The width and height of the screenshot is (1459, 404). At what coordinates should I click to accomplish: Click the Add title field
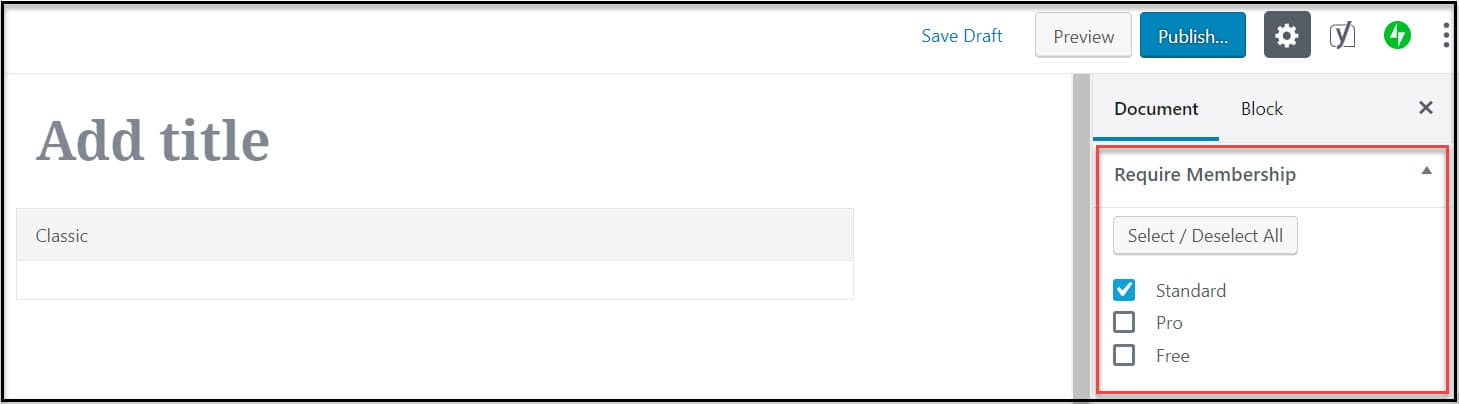pos(153,140)
